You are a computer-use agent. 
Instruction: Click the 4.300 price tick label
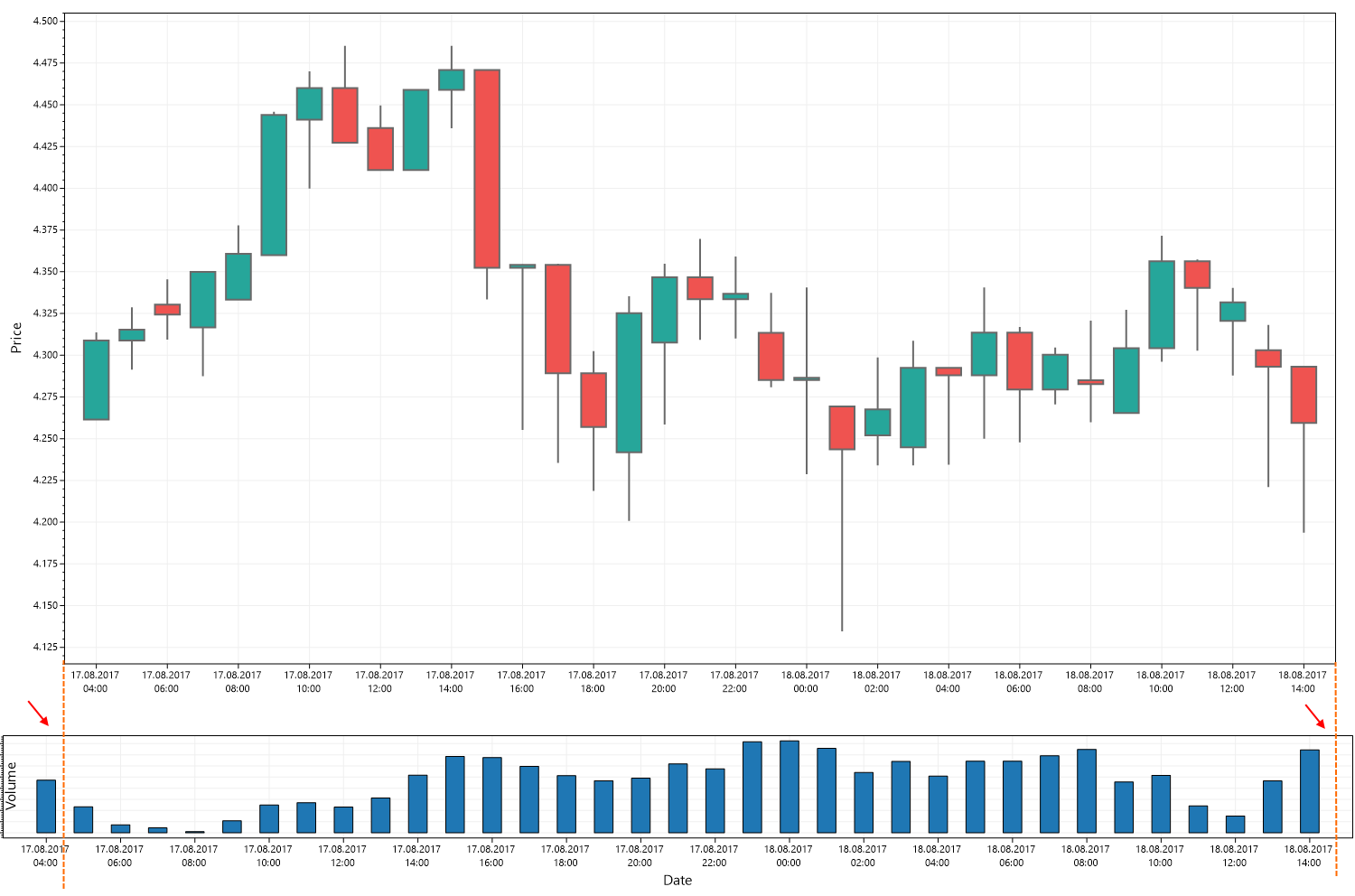(x=45, y=355)
